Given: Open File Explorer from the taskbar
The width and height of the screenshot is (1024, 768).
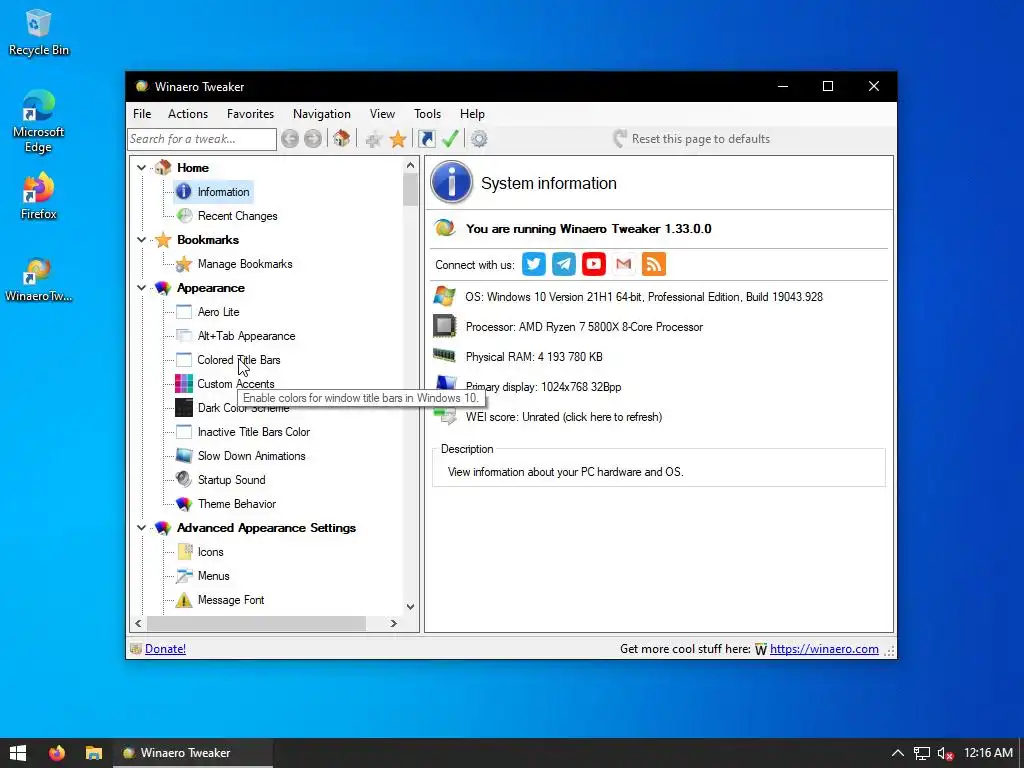Looking at the screenshot, I should (x=94, y=752).
